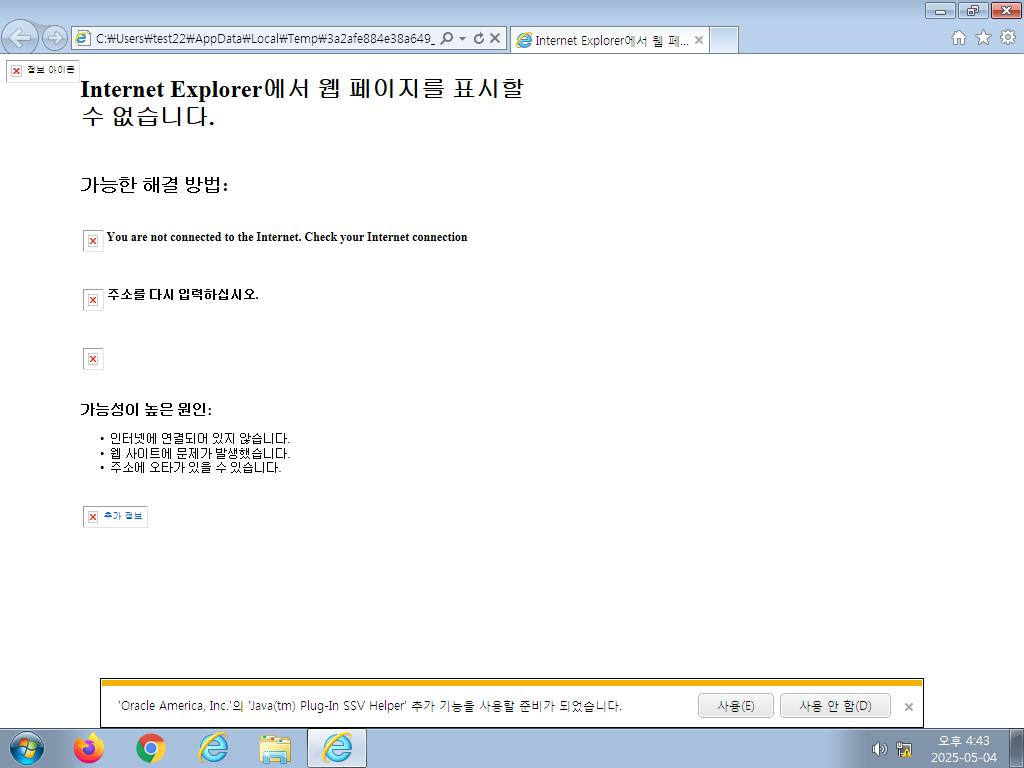
Task: Open Favorites with the star icon
Action: [x=983, y=38]
